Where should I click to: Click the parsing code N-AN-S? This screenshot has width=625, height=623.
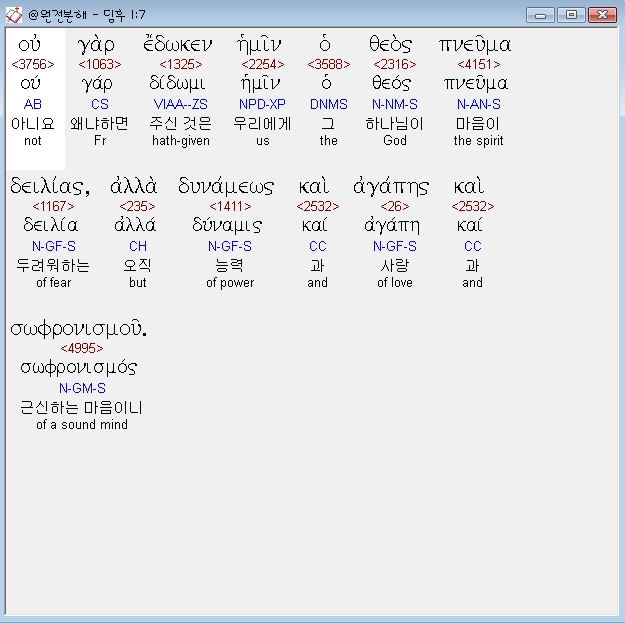click(478, 104)
